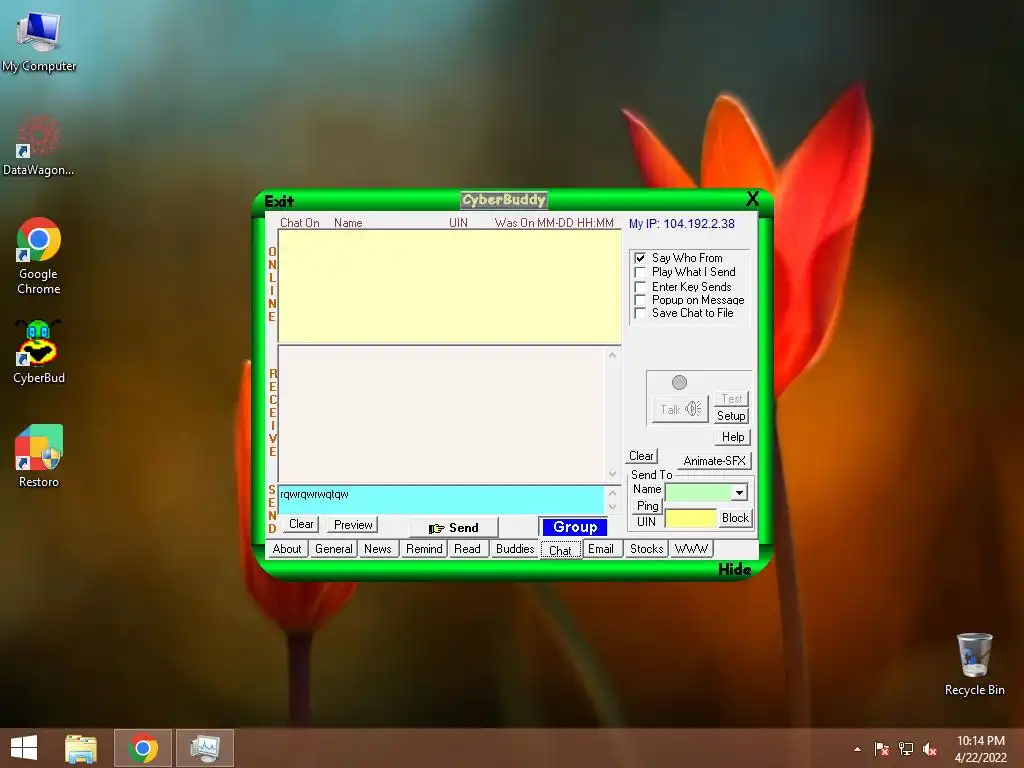Switch to General tab

tap(334, 549)
